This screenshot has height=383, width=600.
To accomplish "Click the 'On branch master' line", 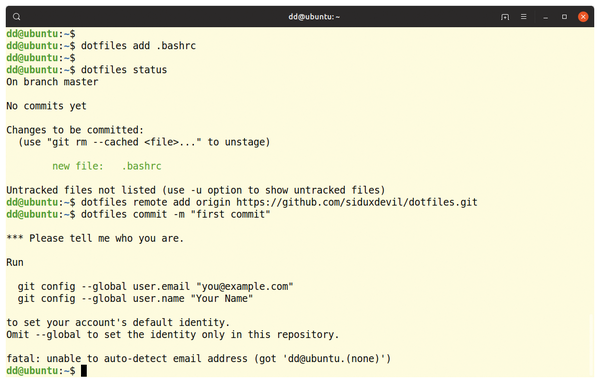I will click(x=52, y=82).
